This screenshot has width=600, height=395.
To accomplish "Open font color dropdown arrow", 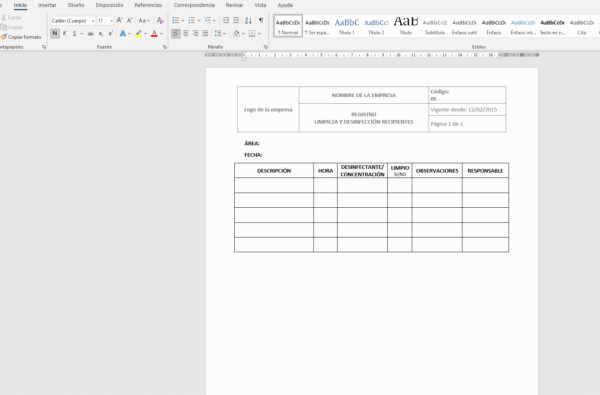I will point(161,34).
